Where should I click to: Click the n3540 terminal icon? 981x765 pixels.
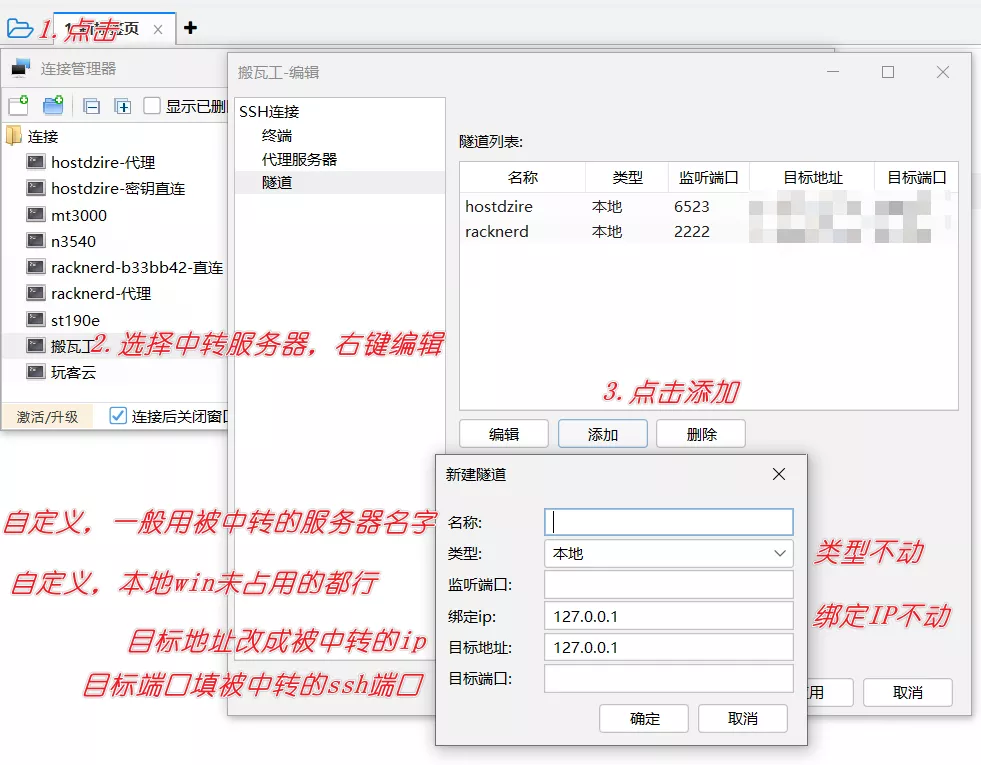(x=36, y=241)
